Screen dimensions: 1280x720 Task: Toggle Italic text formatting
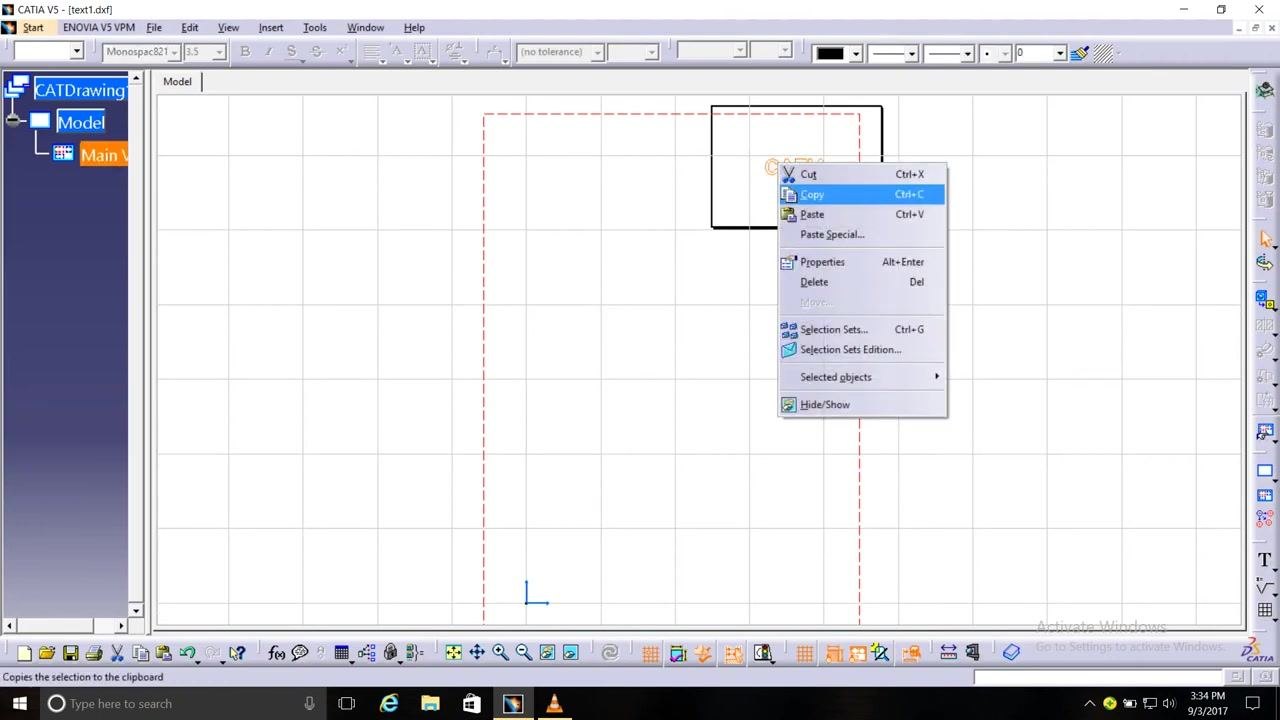click(x=268, y=52)
